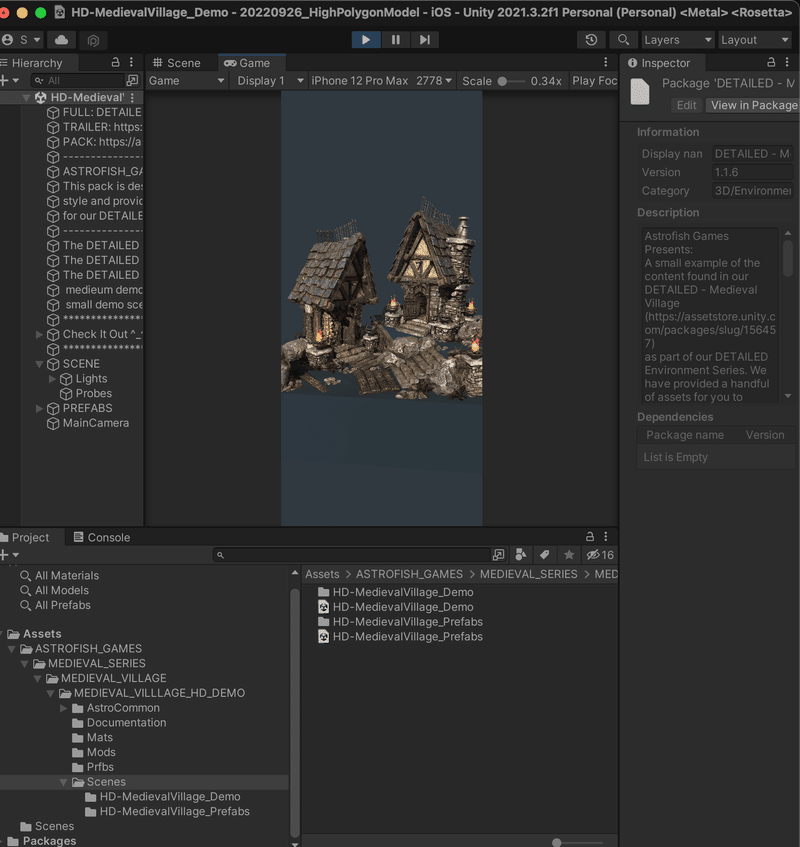Open the iPhone 12 Pro Max resolution dropdown

pos(381,81)
